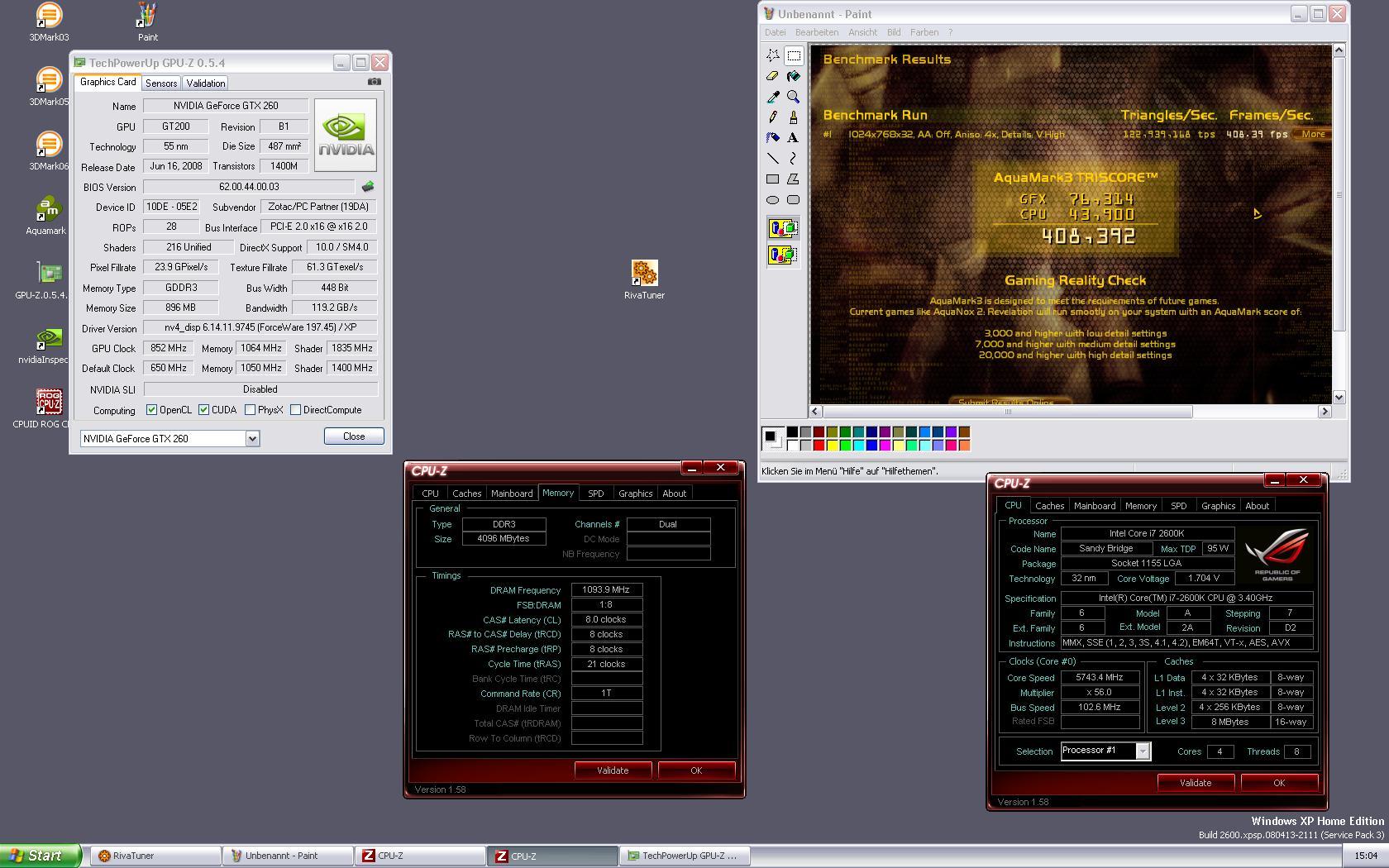Choose the Curve tool in Paint
This screenshot has height=868, width=1389.
coord(794,159)
